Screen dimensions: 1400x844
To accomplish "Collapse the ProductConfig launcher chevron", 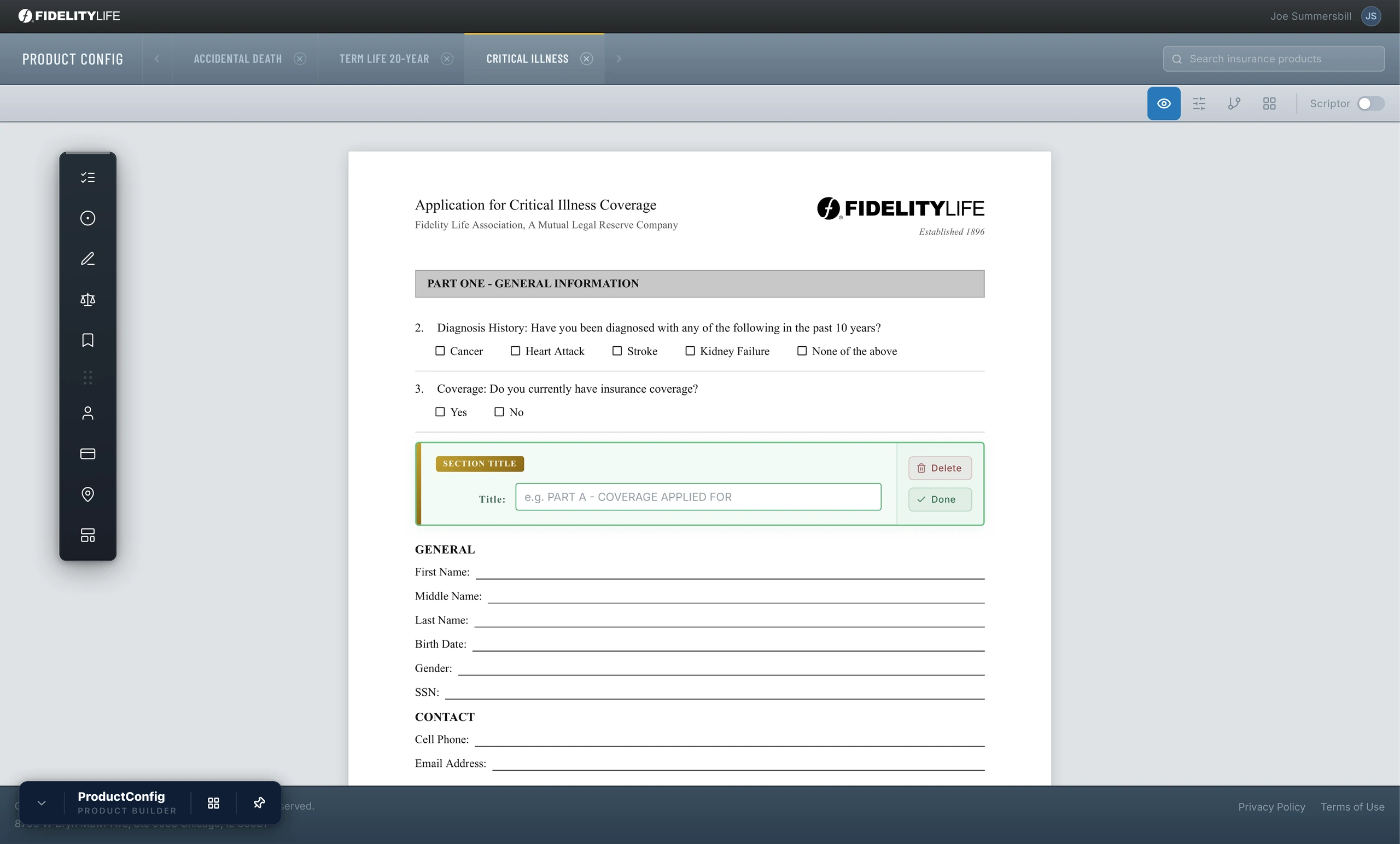I will click(x=42, y=803).
